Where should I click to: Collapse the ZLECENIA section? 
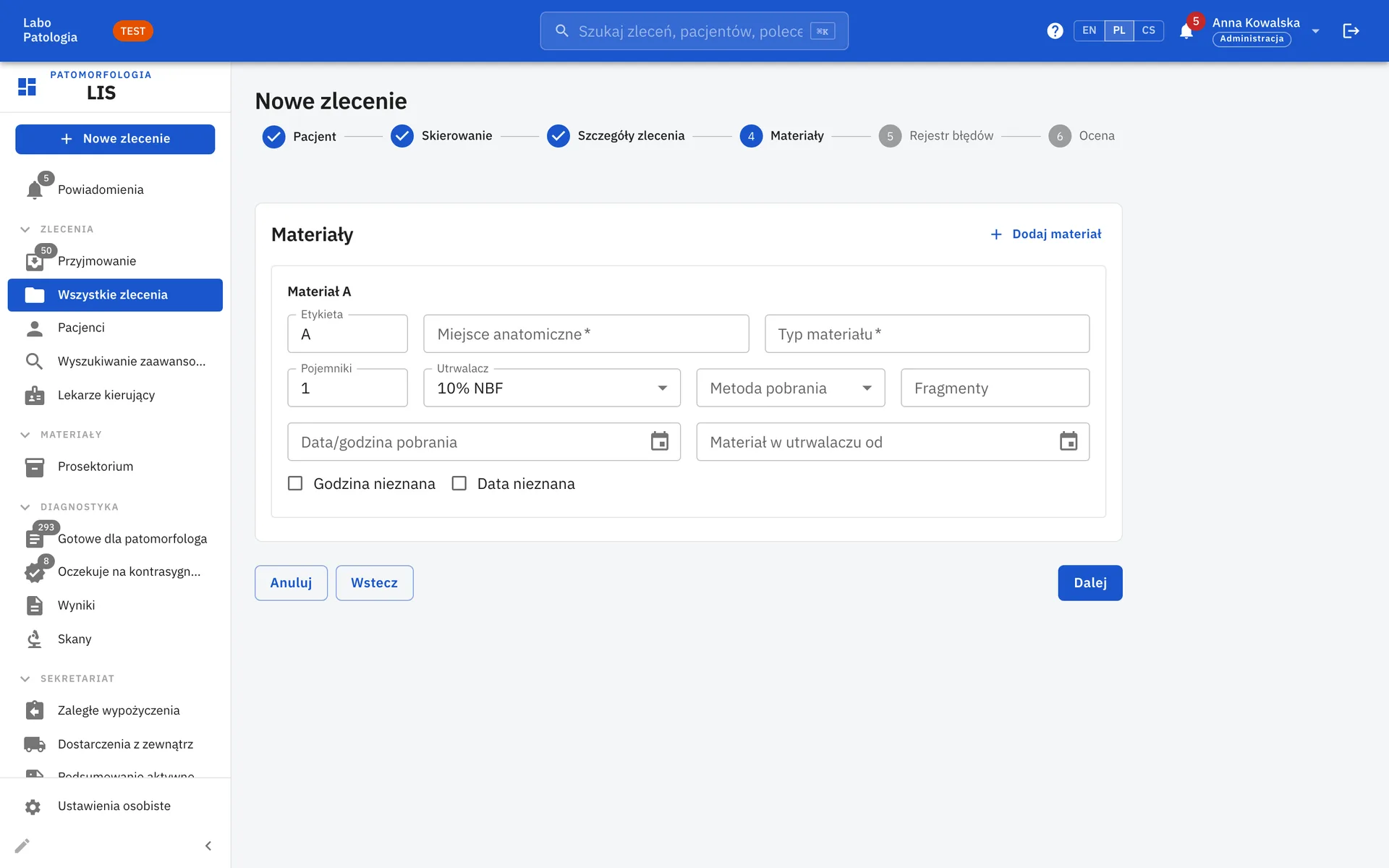click(25, 229)
